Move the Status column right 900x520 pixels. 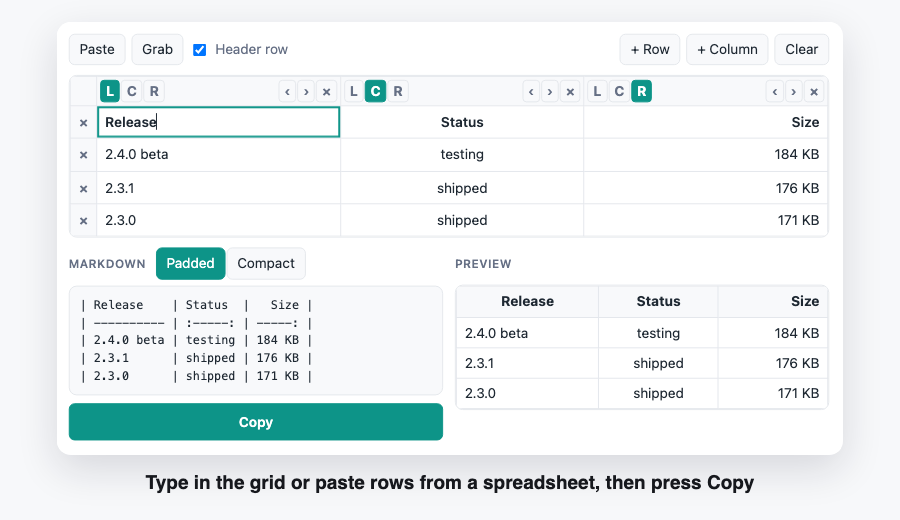pos(550,91)
